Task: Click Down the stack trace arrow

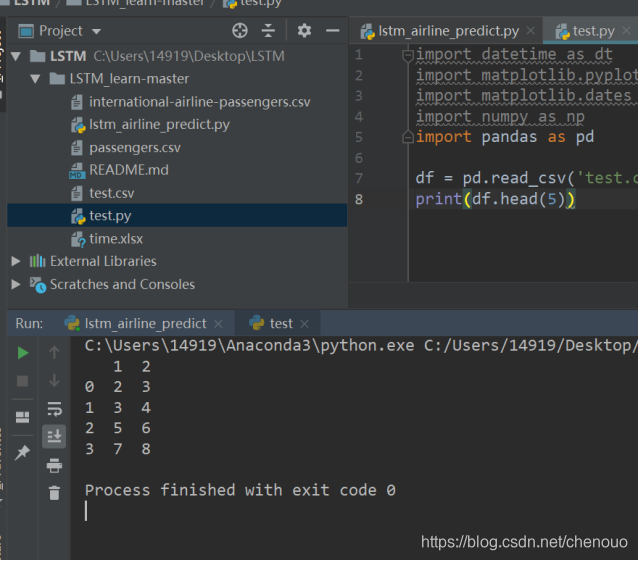Action: point(54,381)
